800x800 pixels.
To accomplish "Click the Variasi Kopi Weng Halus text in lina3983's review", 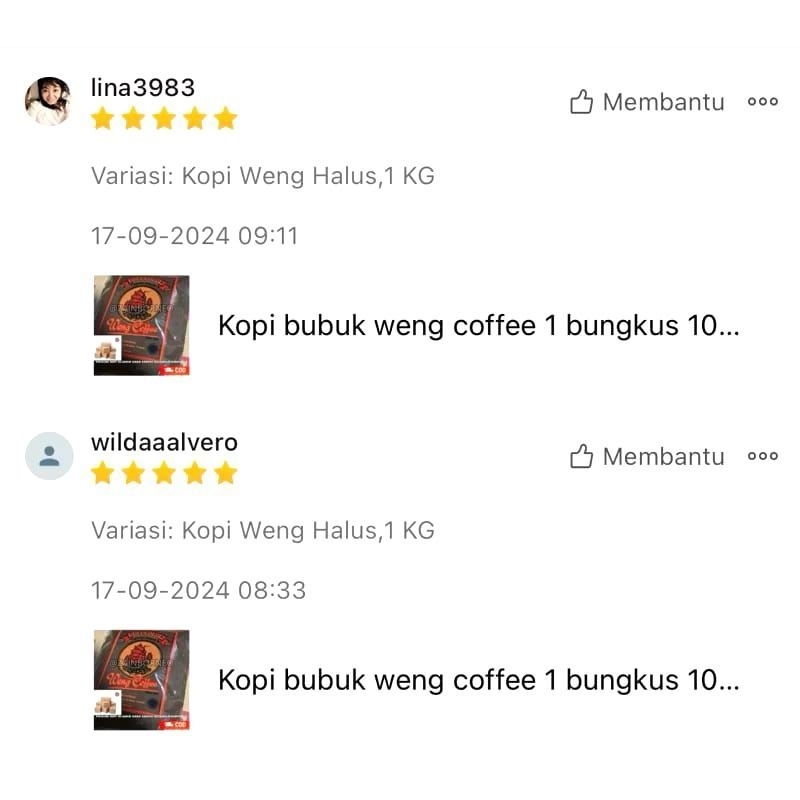I will 263,176.
